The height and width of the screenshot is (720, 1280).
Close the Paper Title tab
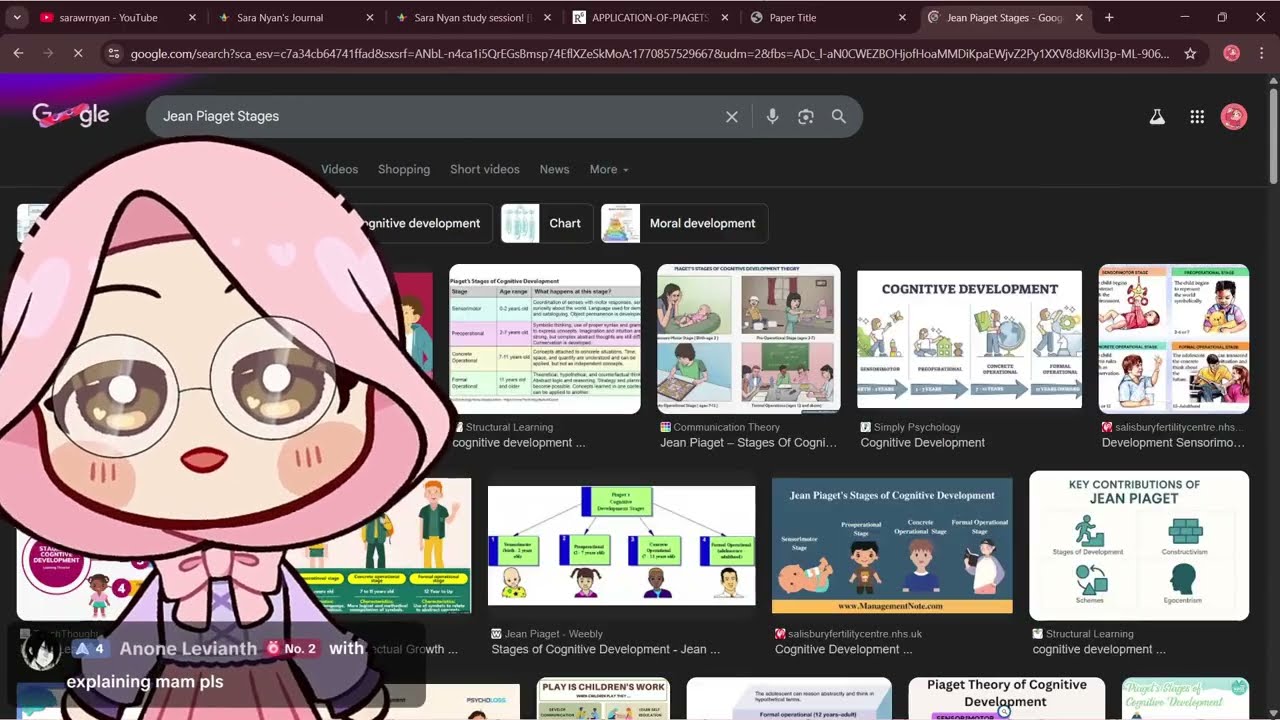[903, 18]
